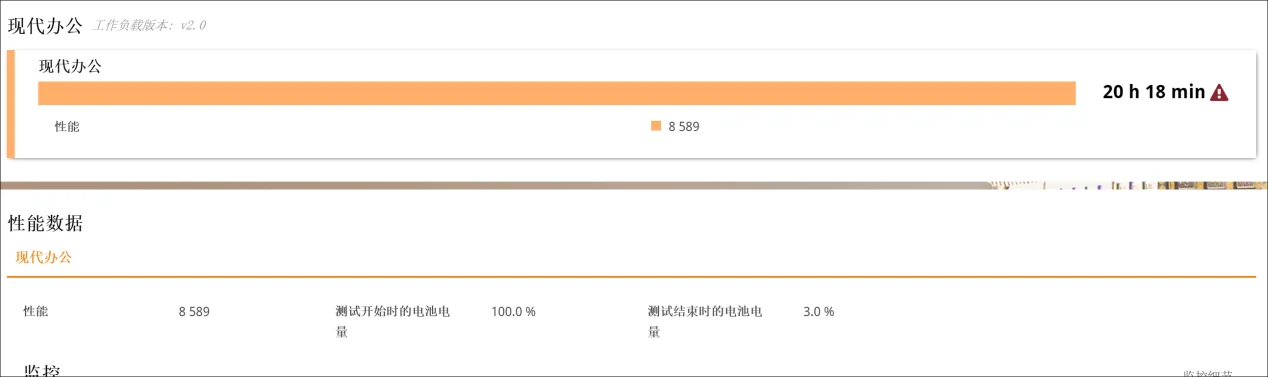Click the 性能 label in the data table
This screenshot has height=377, width=1268.
tap(36, 312)
